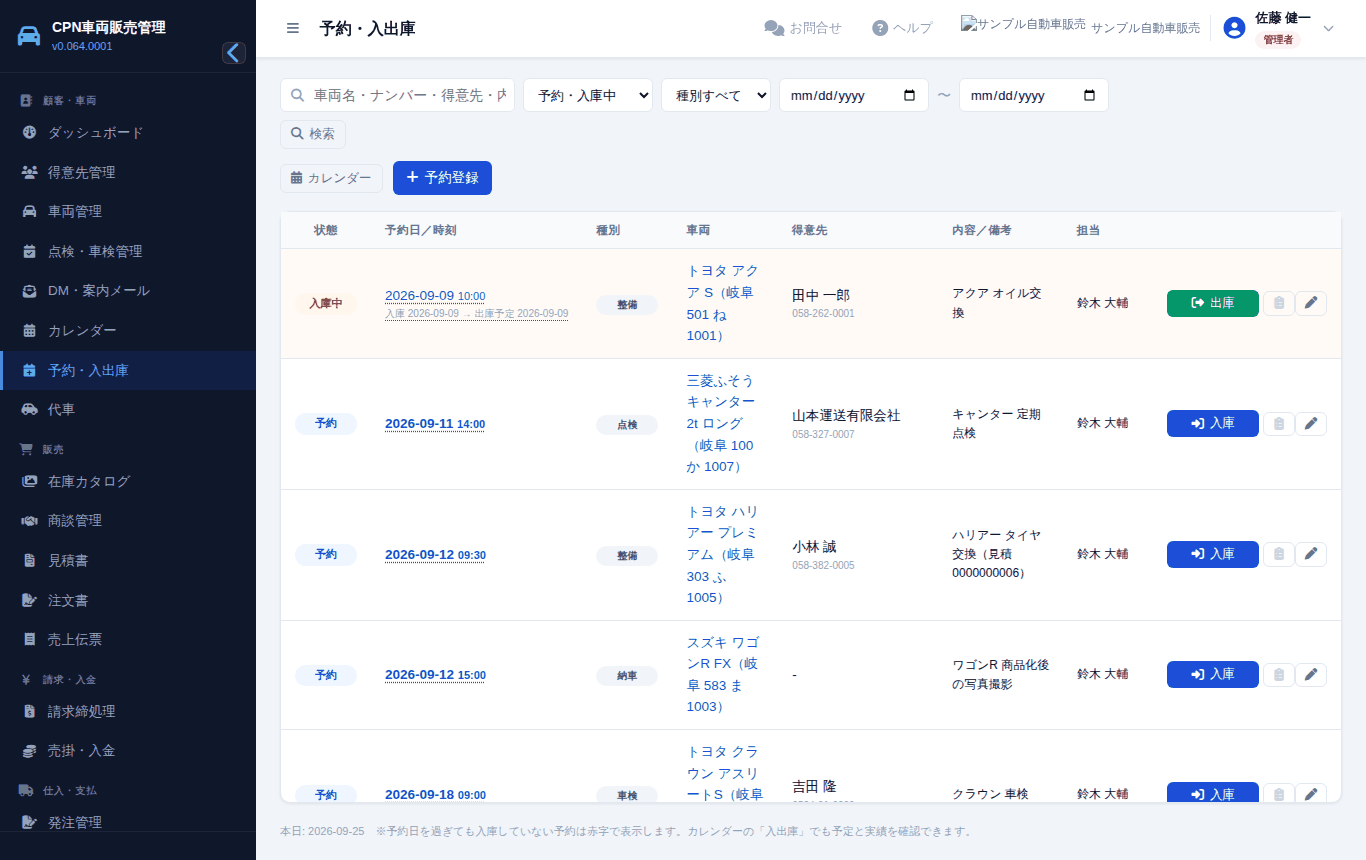The width and height of the screenshot is (1366, 860).
Task: Open 見積書 sidebar item
Action: [x=128, y=561]
